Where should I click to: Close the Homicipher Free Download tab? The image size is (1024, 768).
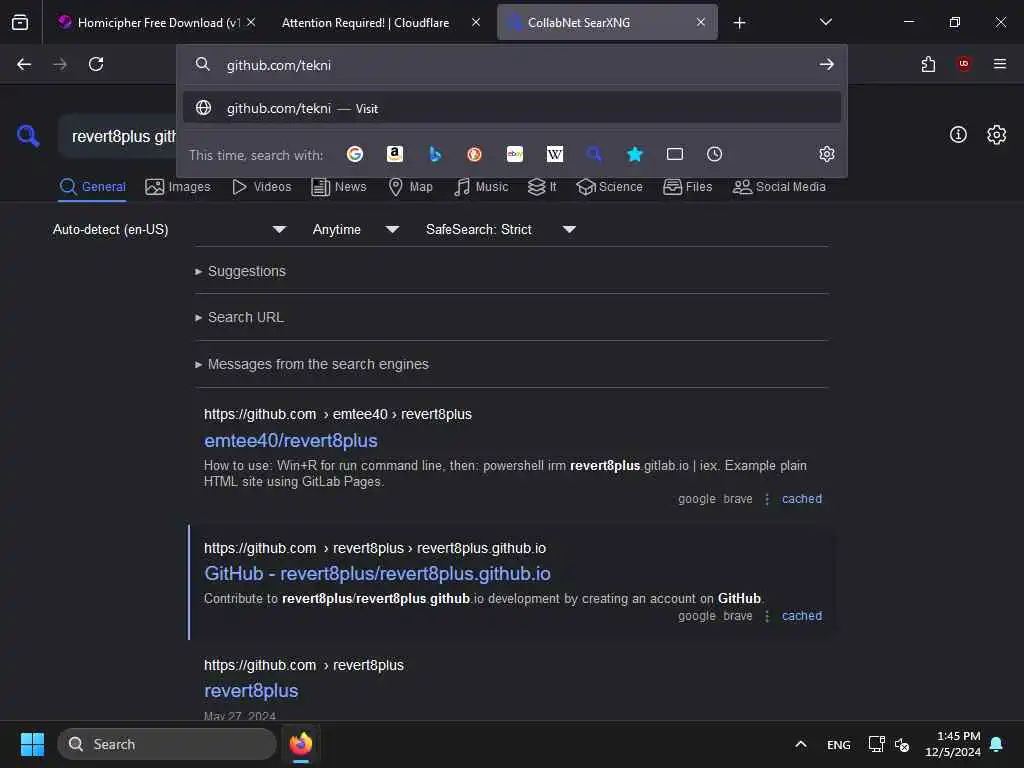(251, 22)
